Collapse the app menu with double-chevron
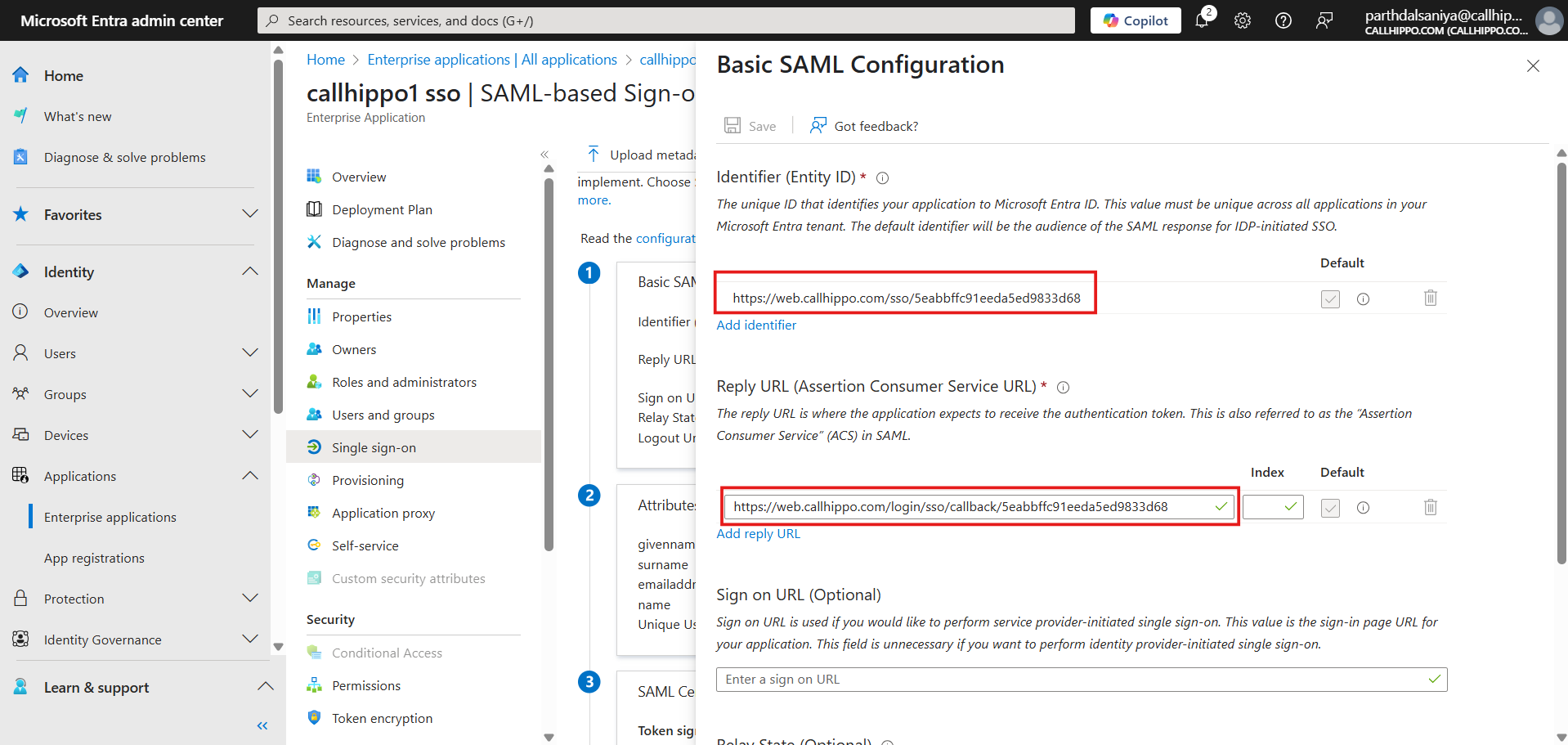Image resolution: width=1568 pixels, height=745 pixels. 544,155
